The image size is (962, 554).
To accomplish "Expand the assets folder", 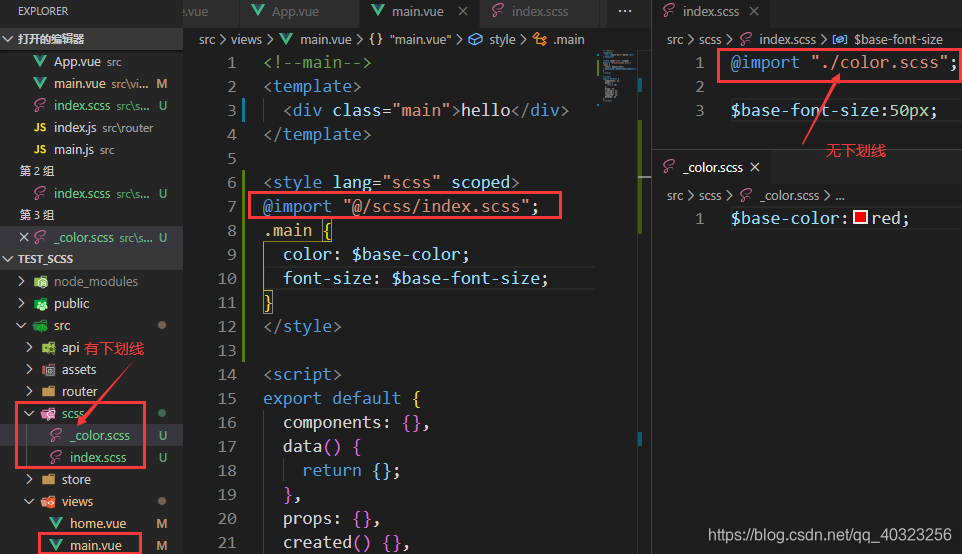I will (29, 369).
